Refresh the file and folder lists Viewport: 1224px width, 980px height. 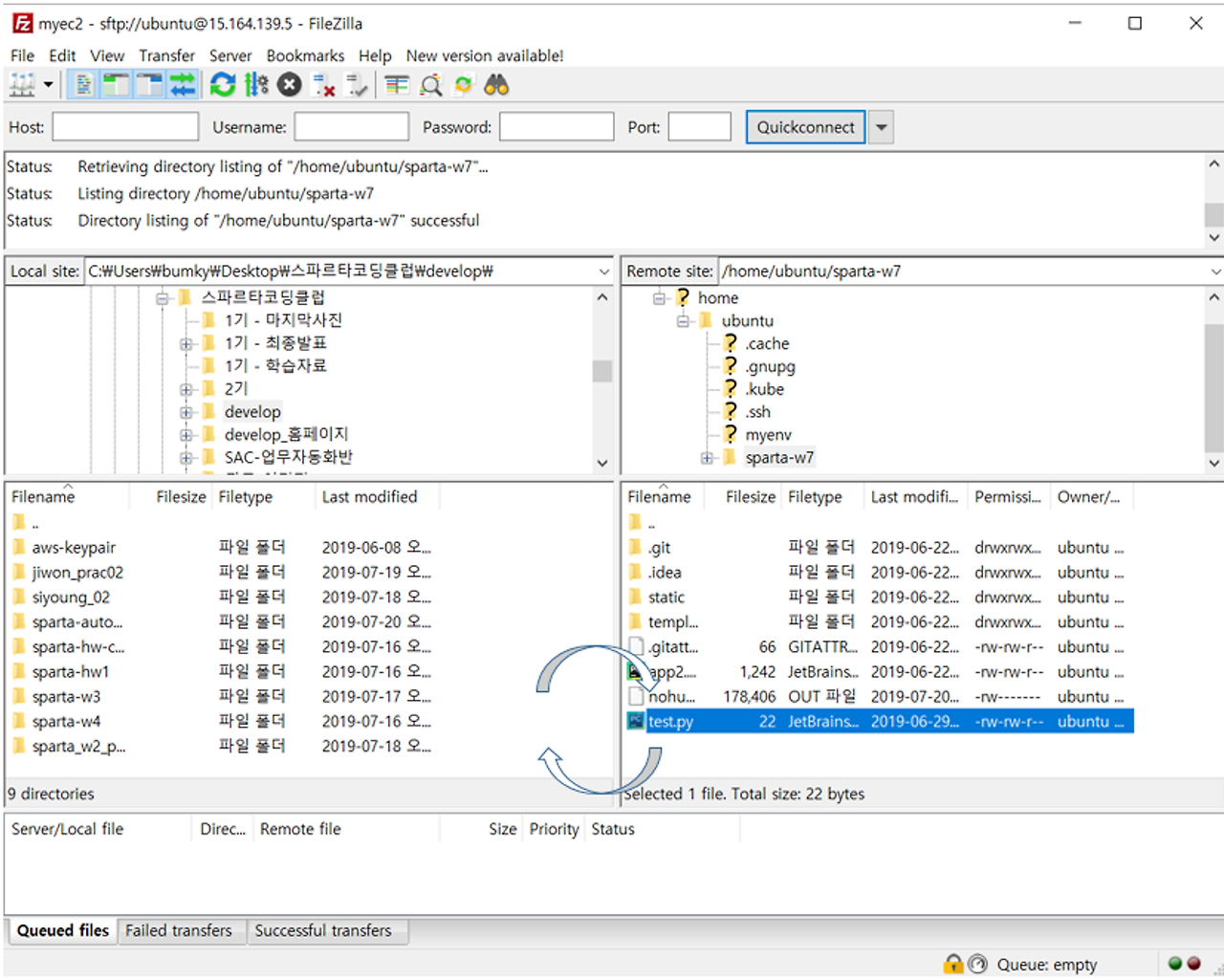coord(223,85)
